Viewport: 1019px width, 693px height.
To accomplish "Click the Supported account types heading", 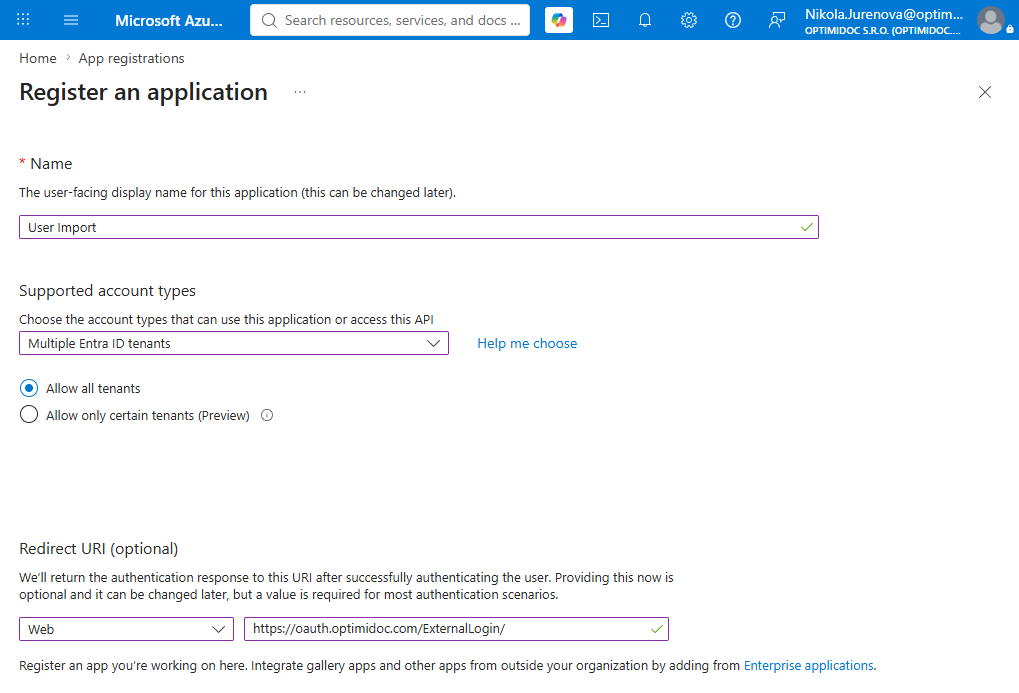I will point(107,291).
